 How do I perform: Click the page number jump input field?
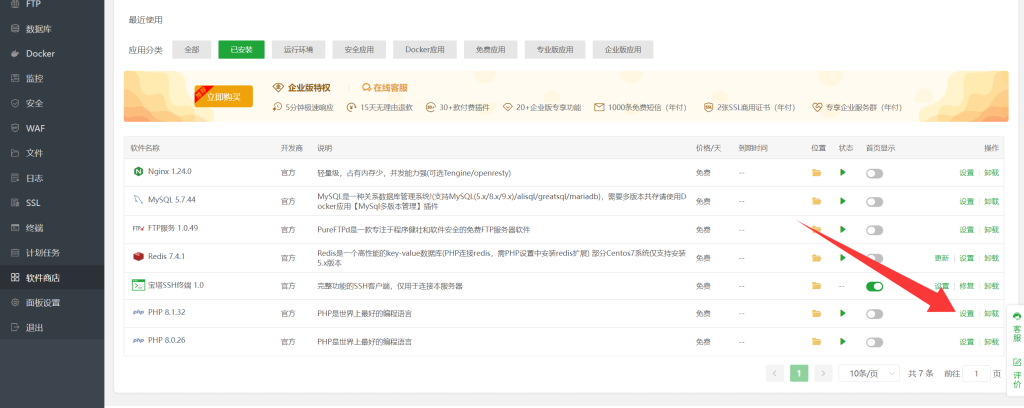(x=975, y=373)
